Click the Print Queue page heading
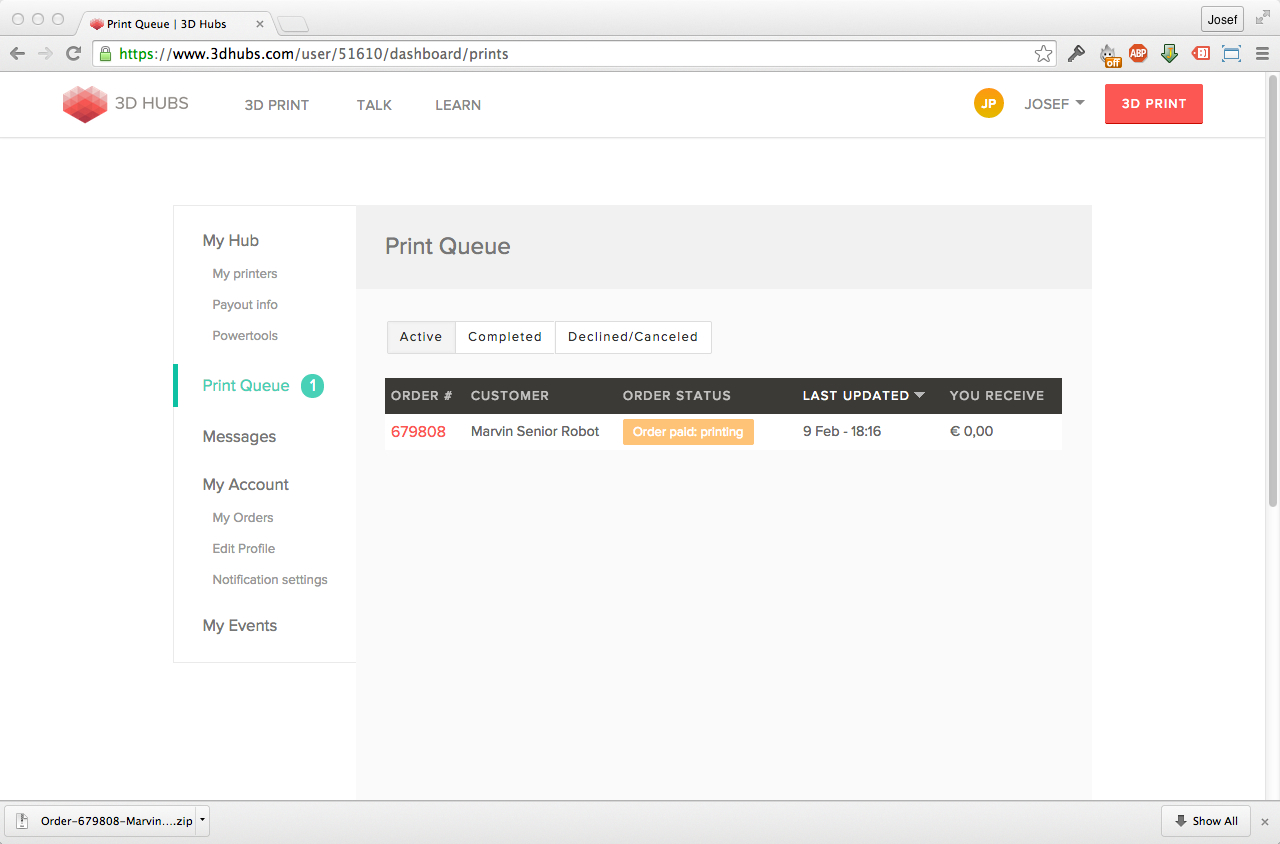Viewport: 1280px width, 844px height. (x=448, y=247)
